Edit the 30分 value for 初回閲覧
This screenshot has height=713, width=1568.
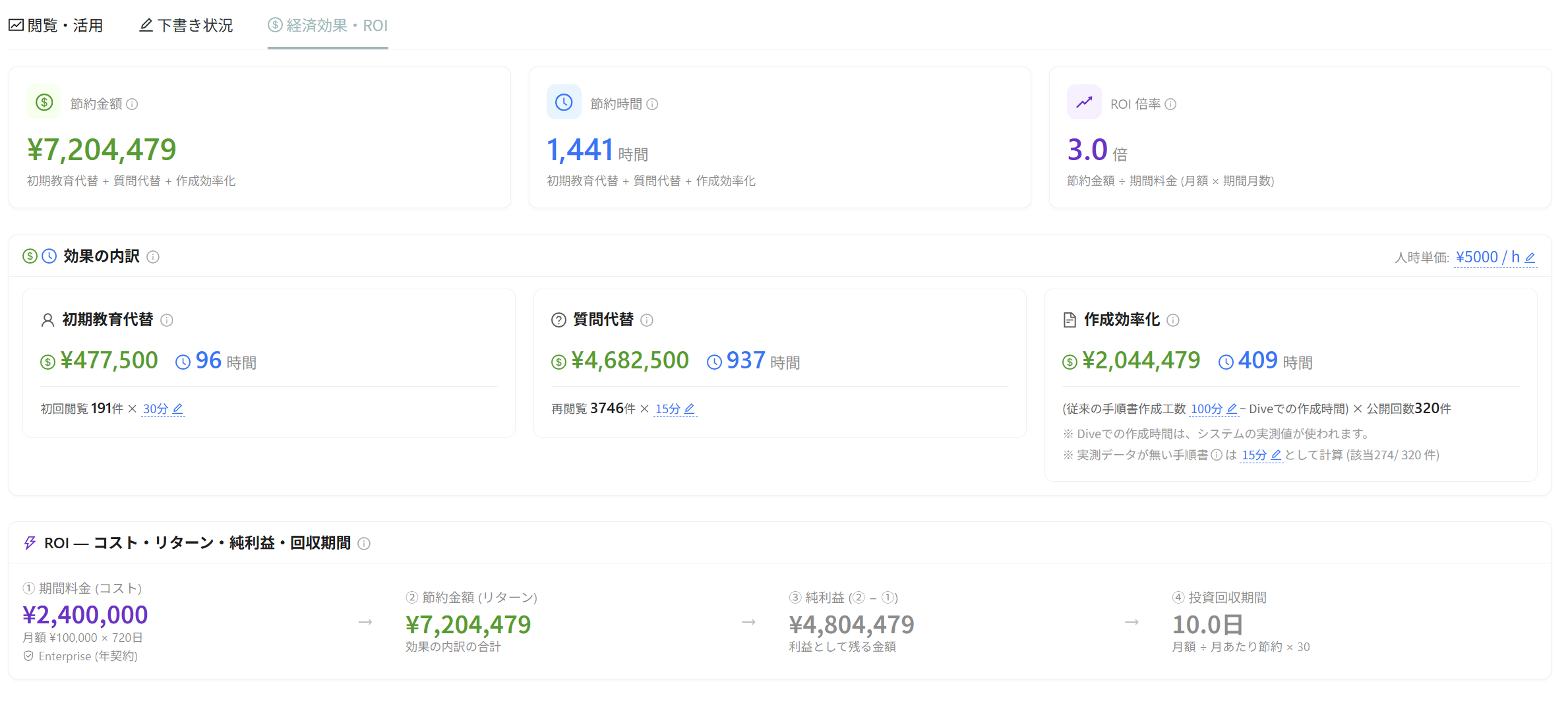163,409
